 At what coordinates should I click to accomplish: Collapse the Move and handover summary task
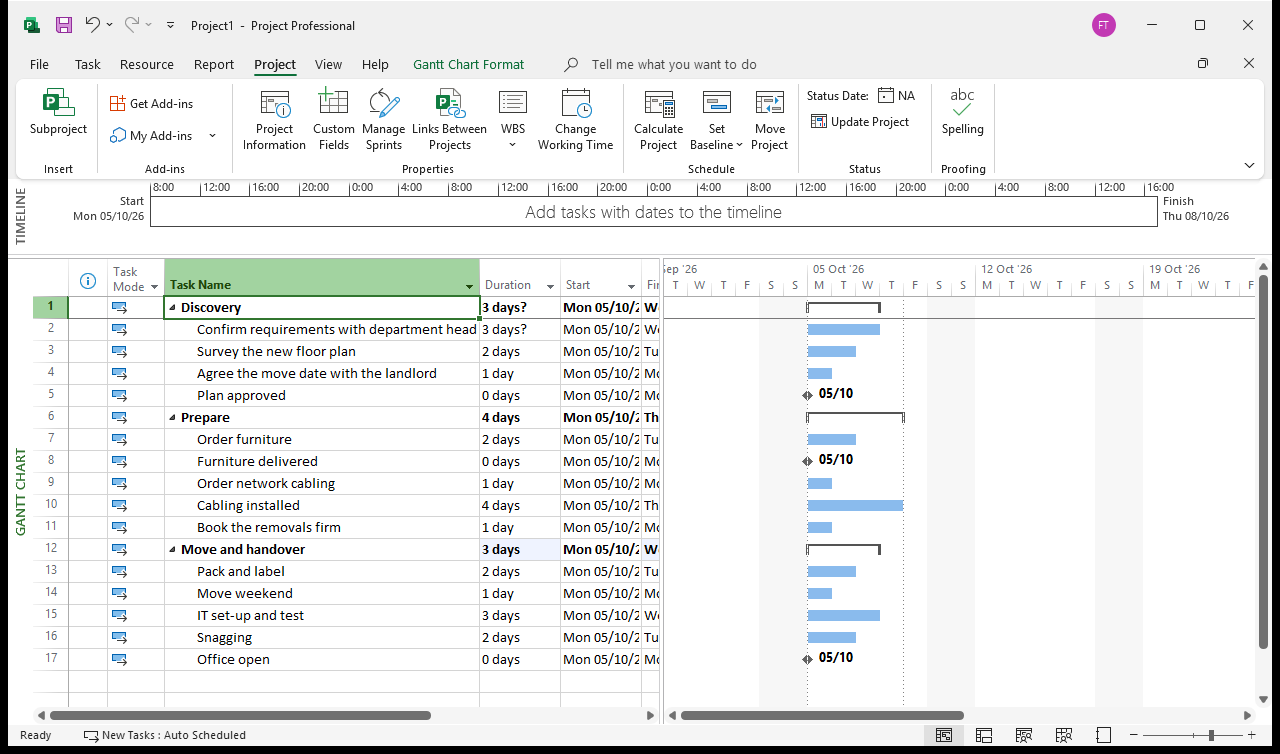(173, 550)
